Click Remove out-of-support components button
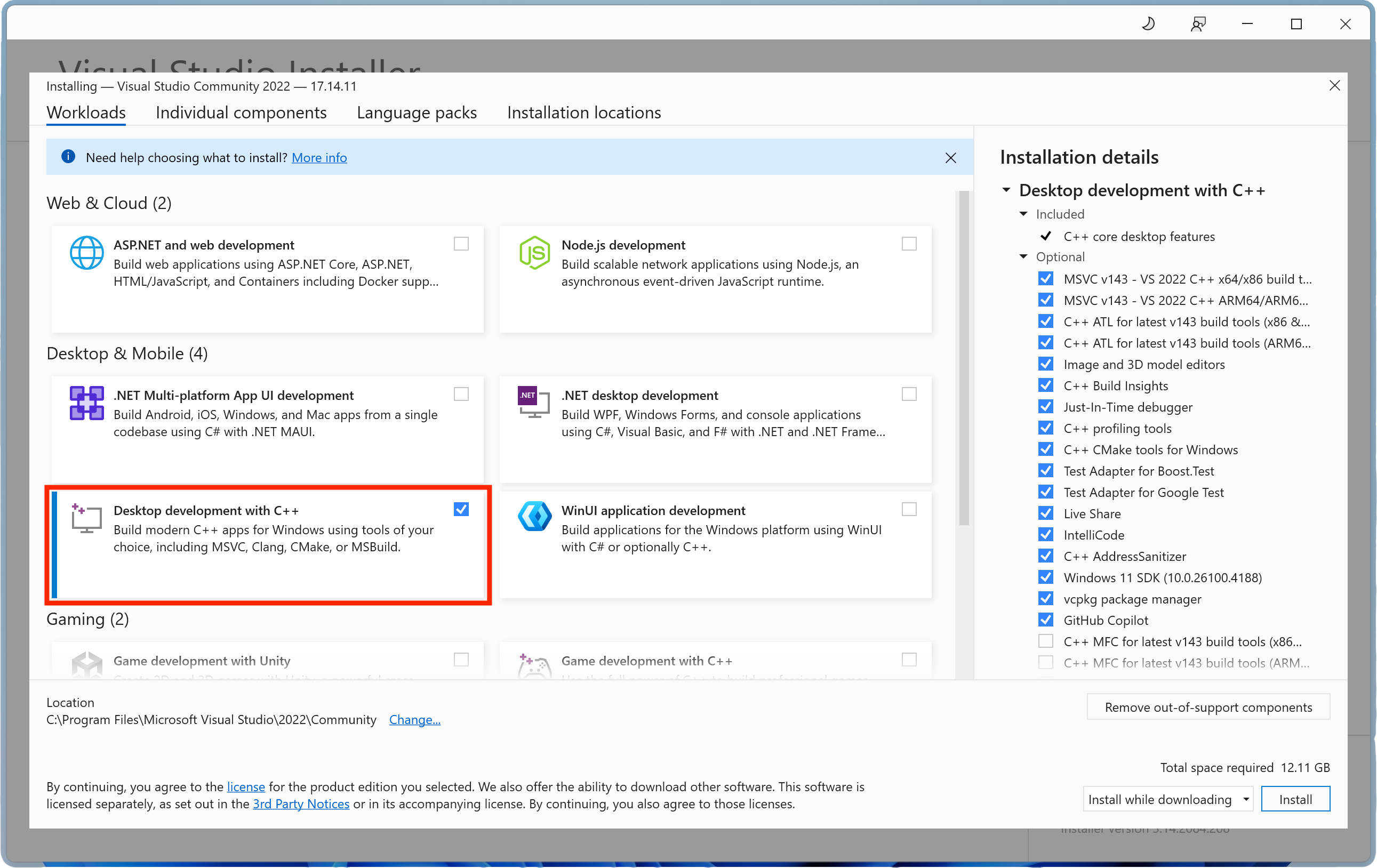Screen dimensions: 1377x868 tap(1208, 708)
